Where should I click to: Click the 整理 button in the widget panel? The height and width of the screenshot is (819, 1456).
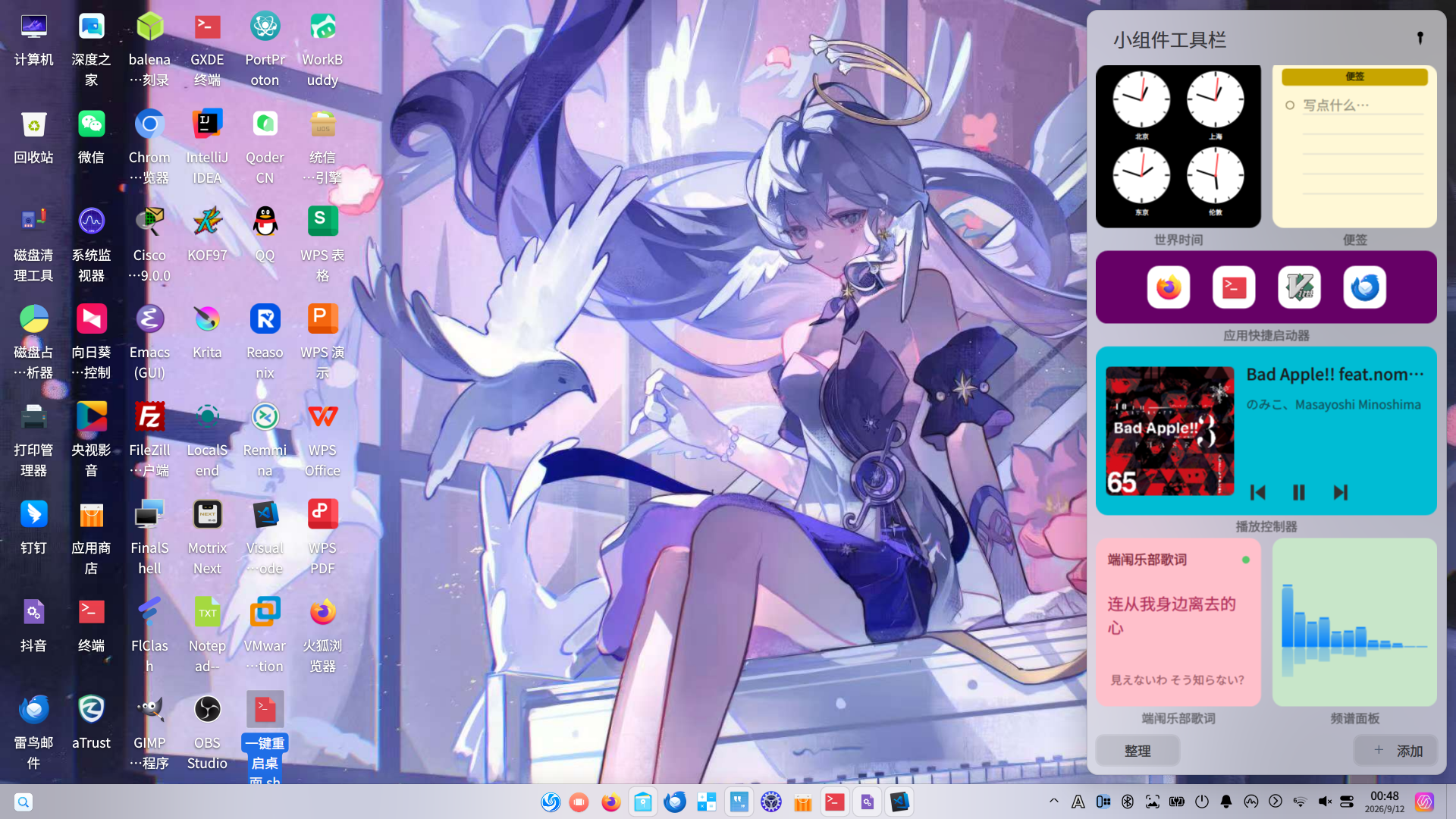pos(1137,751)
